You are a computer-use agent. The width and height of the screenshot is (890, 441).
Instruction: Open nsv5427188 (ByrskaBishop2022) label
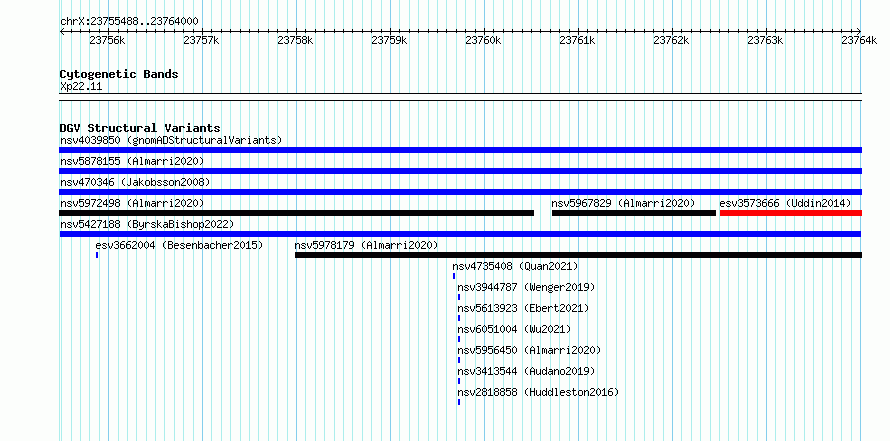coord(146,224)
